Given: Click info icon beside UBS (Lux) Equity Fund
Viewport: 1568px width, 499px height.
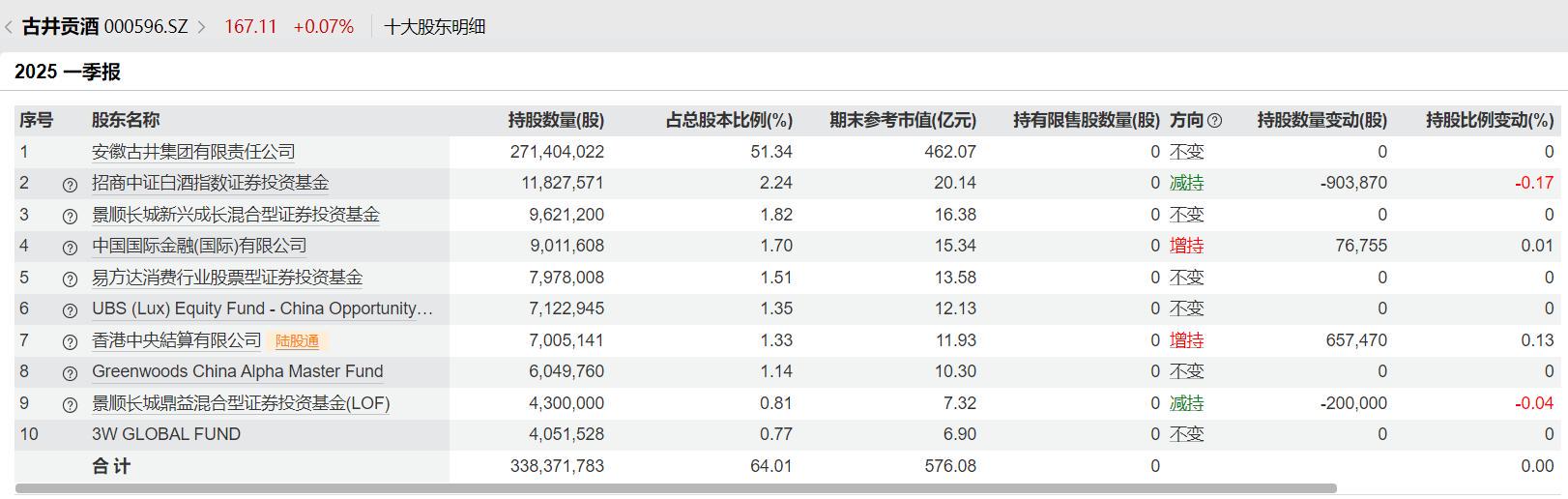Looking at the screenshot, I should click(x=70, y=310).
